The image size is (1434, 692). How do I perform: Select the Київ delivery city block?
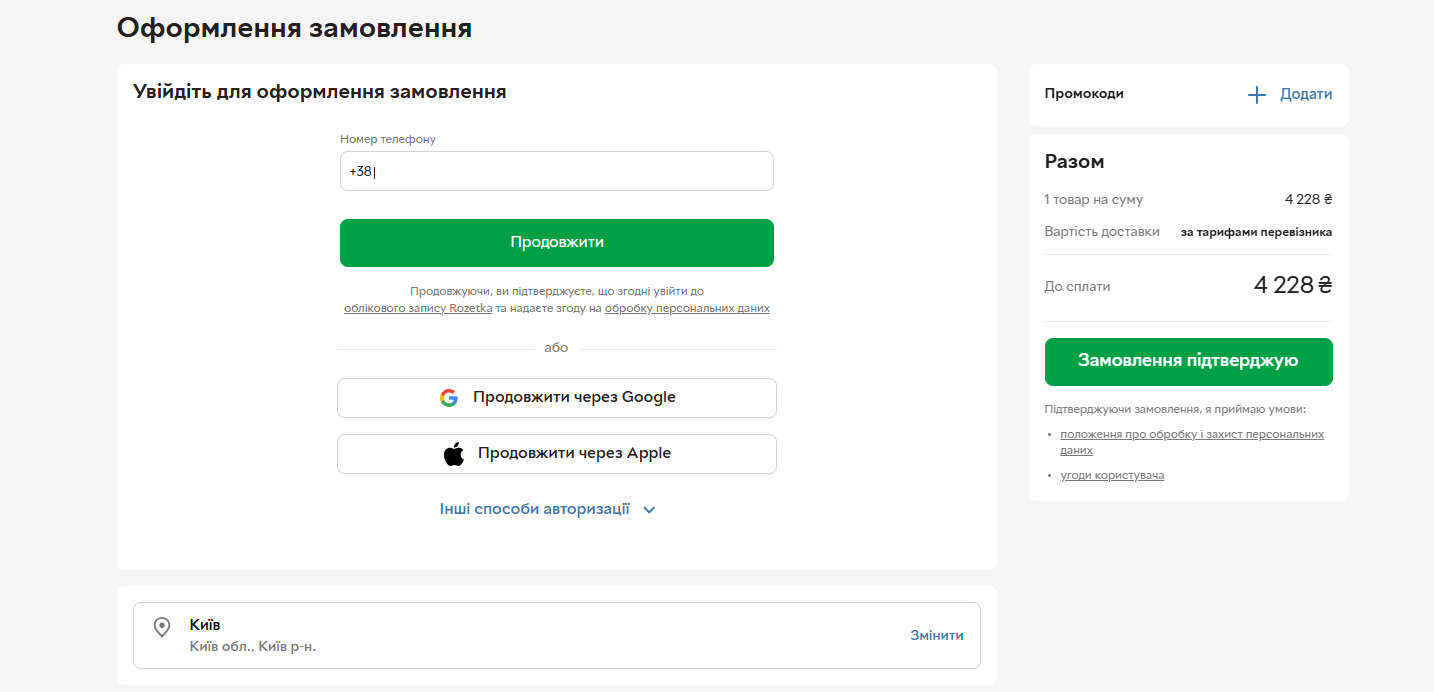pyautogui.click(x=557, y=635)
